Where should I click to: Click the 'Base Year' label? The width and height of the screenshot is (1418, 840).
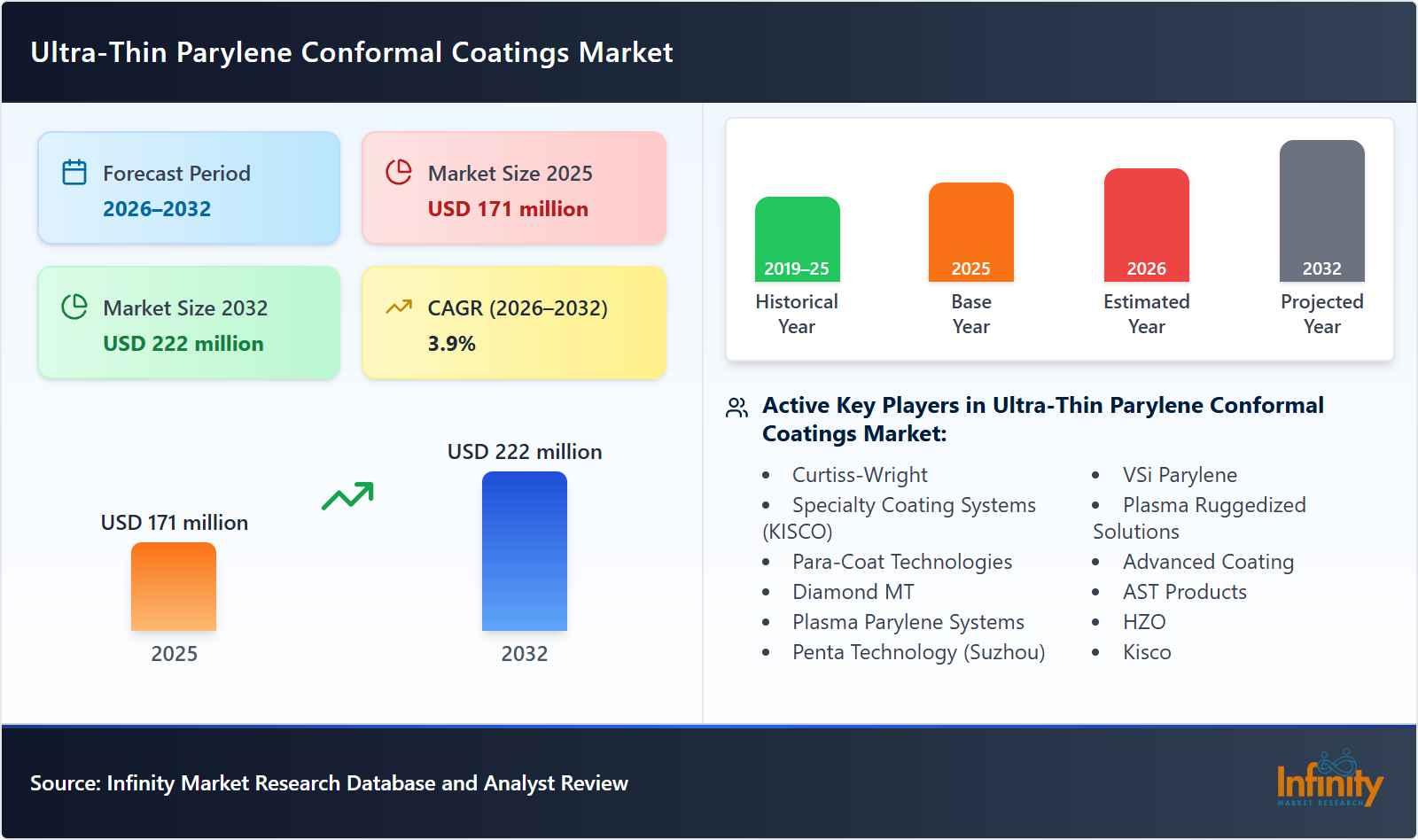[x=971, y=314]
